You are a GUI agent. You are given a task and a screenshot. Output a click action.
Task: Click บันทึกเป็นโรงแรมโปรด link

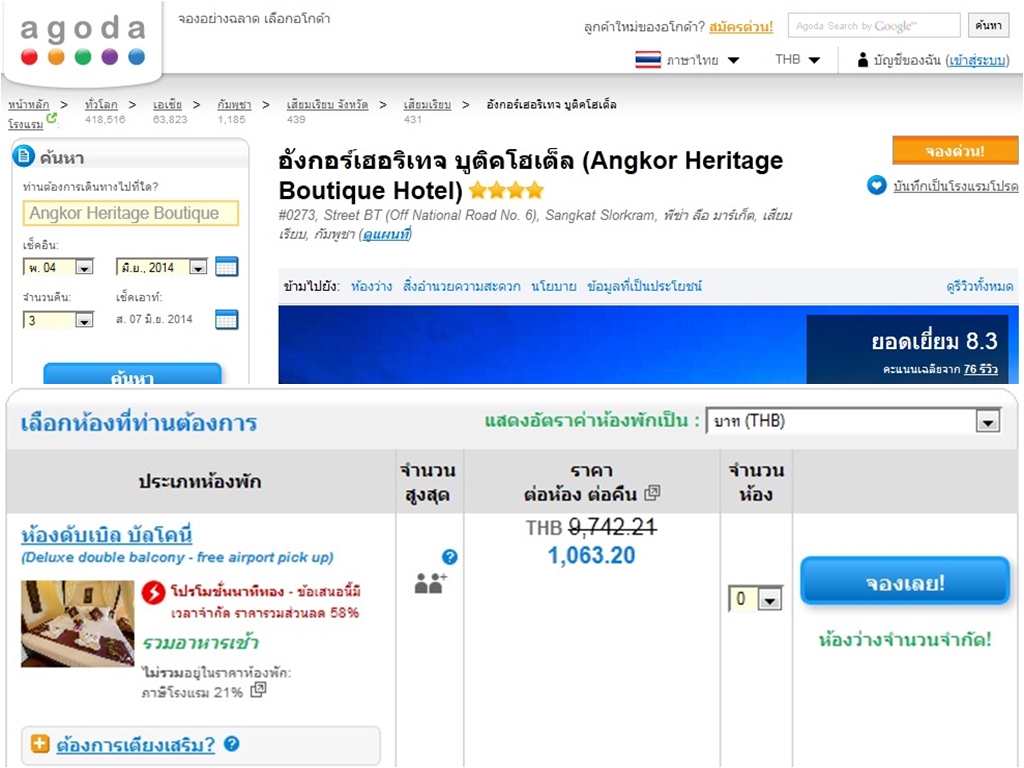955,186
